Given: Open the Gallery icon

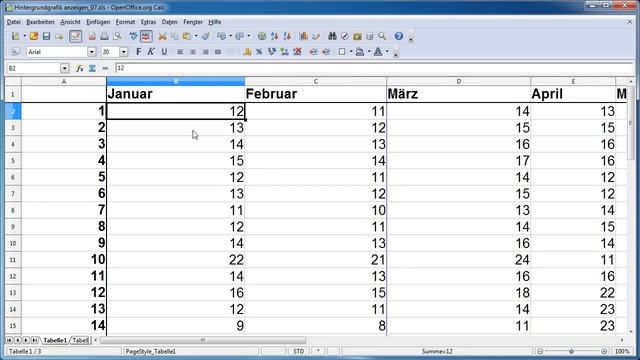Looking at the screenshot, I should [357, 36].
